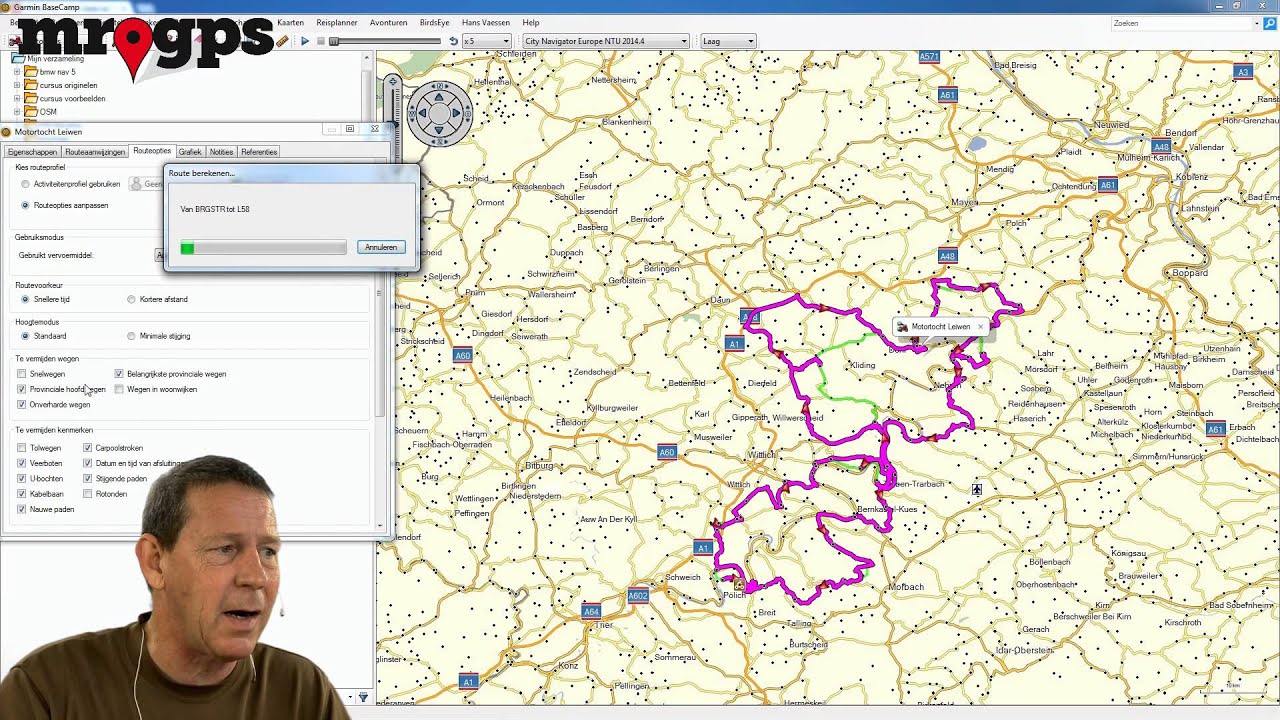Zoom in with the plus on the map zoom bar

tap(392, 81)
